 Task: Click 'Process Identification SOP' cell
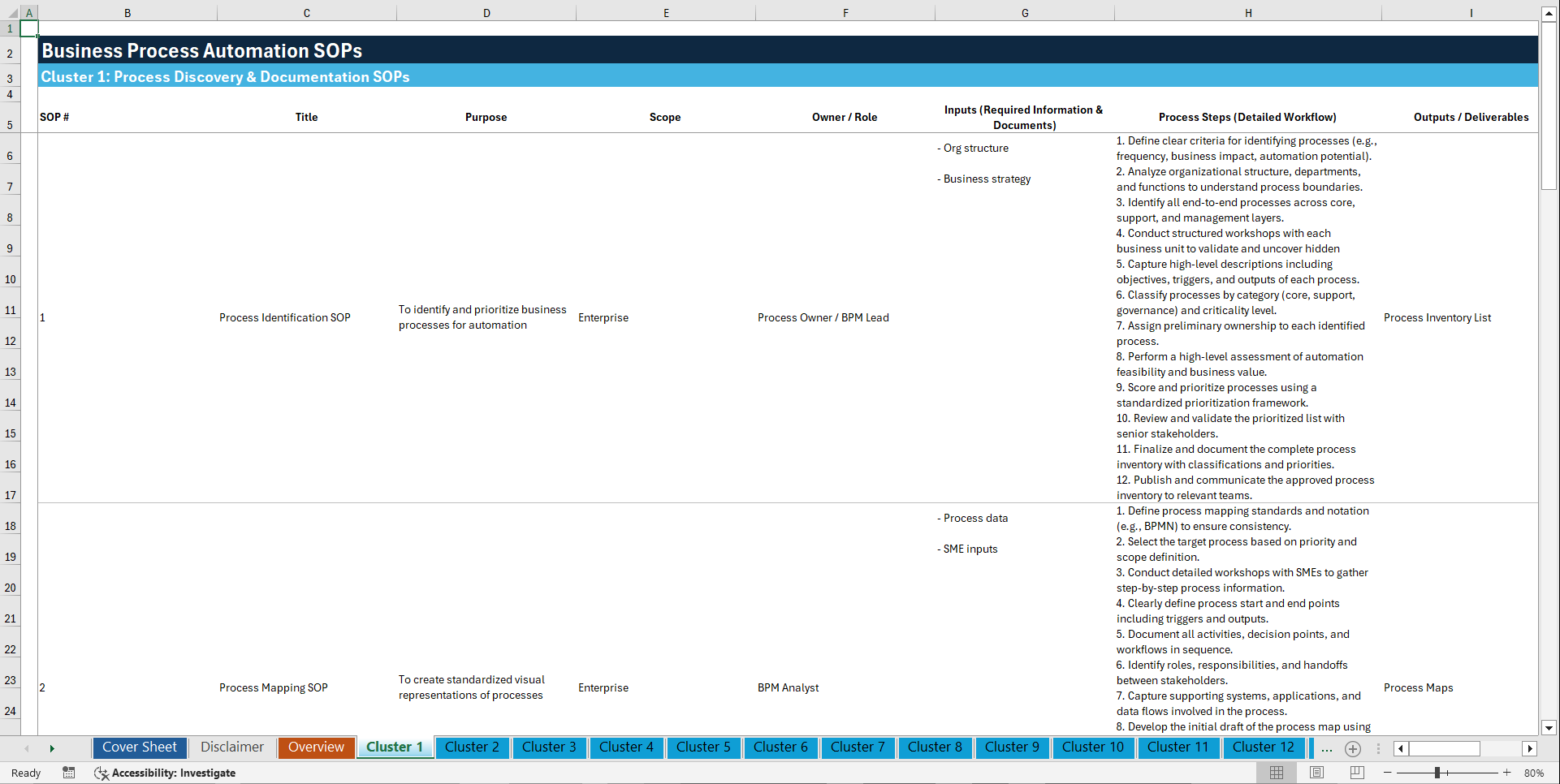coord(307,317)
